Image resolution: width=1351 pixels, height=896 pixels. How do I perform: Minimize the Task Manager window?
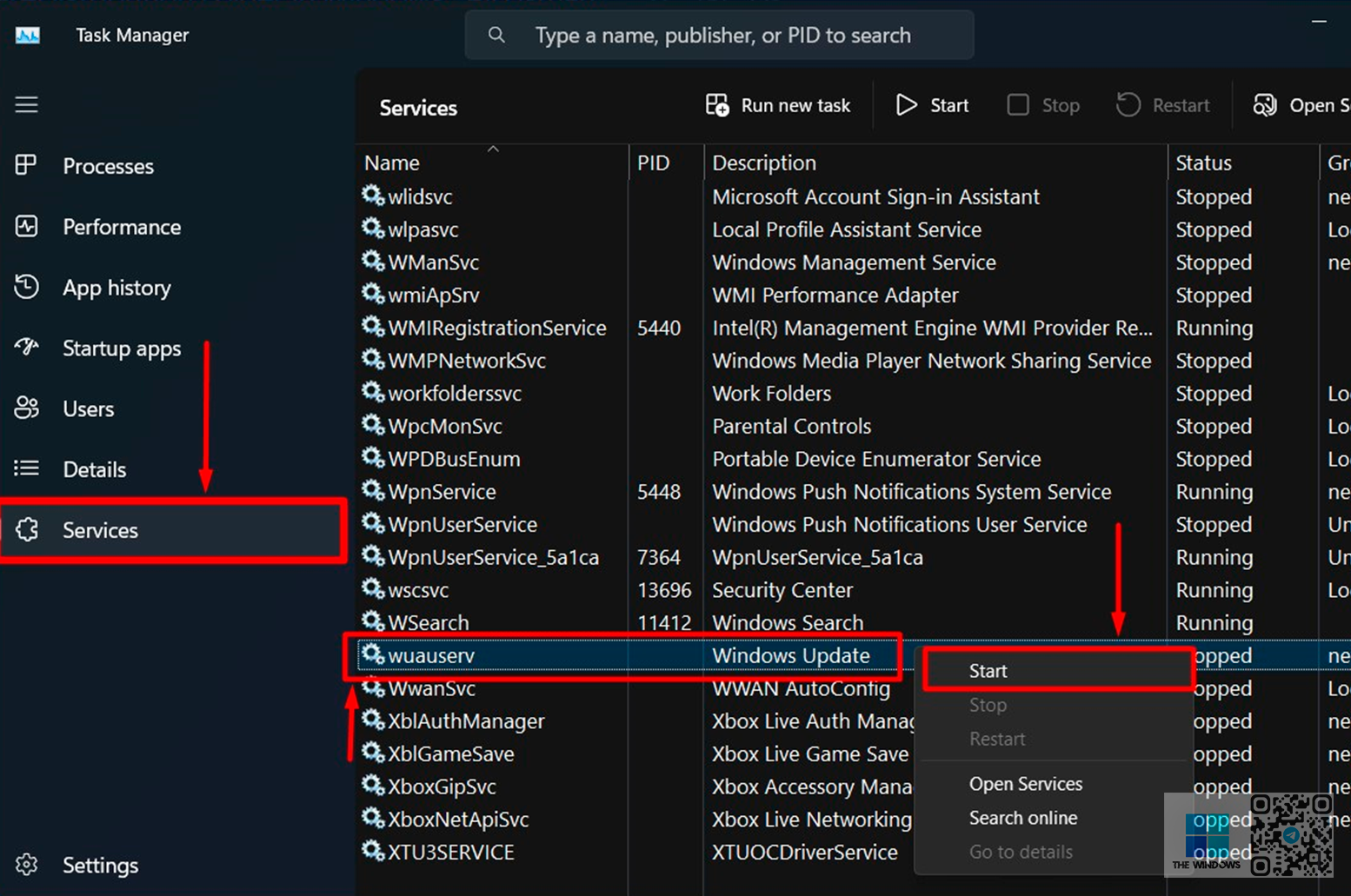(x=1319, y=21)
